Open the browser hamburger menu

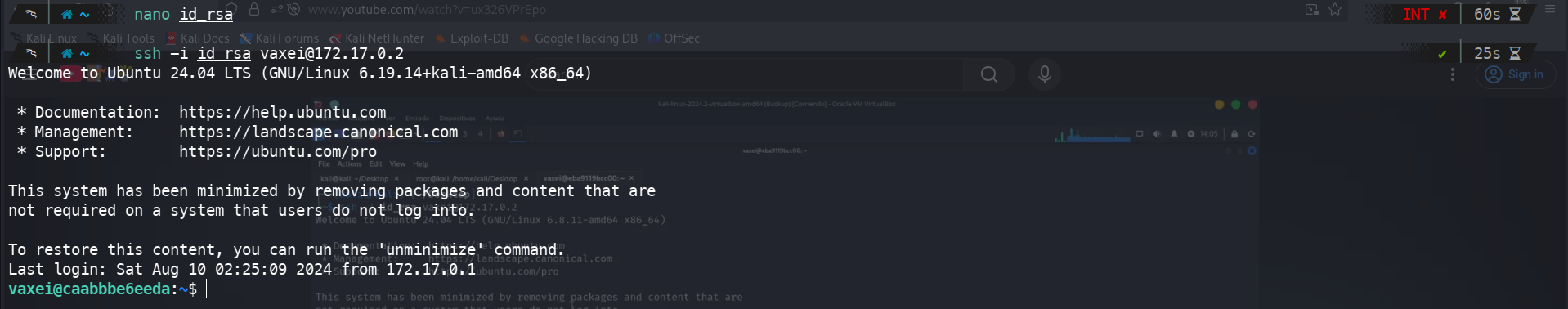point(1551,9)
